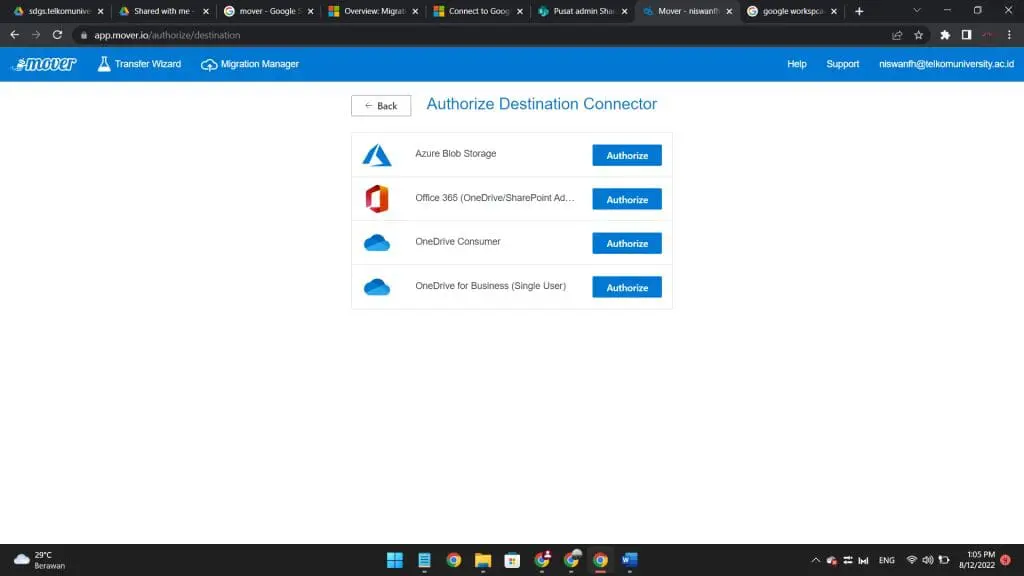Select the Azure Blob Storage label

(x=456, y=153)
